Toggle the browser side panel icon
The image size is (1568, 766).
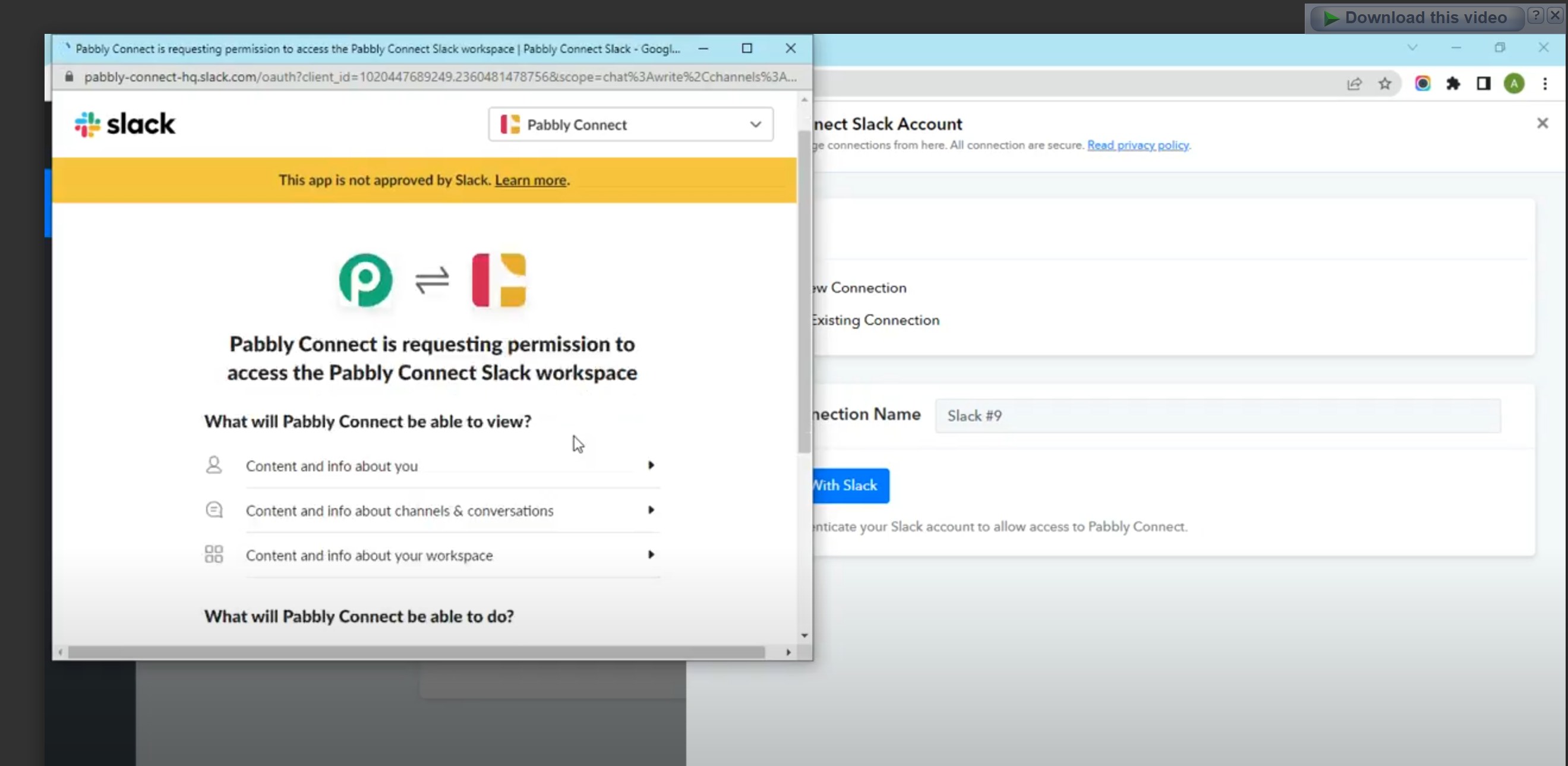tap(1484, 84)
